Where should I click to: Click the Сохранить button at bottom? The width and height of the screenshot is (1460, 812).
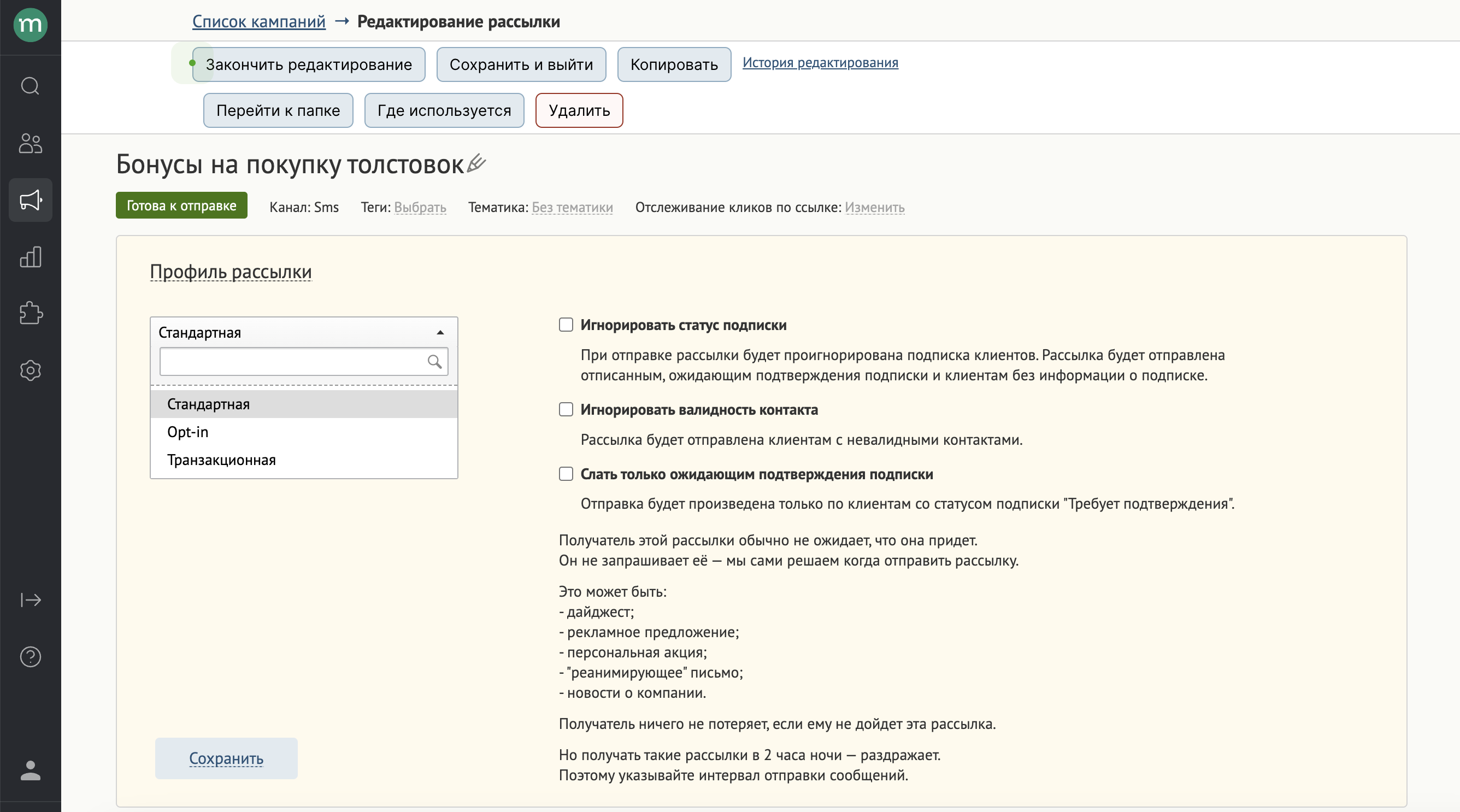coord(226,758)
